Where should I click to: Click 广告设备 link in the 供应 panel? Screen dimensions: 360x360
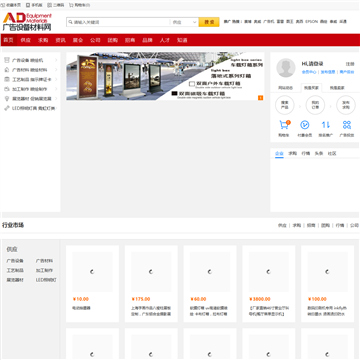click(15, 261)
